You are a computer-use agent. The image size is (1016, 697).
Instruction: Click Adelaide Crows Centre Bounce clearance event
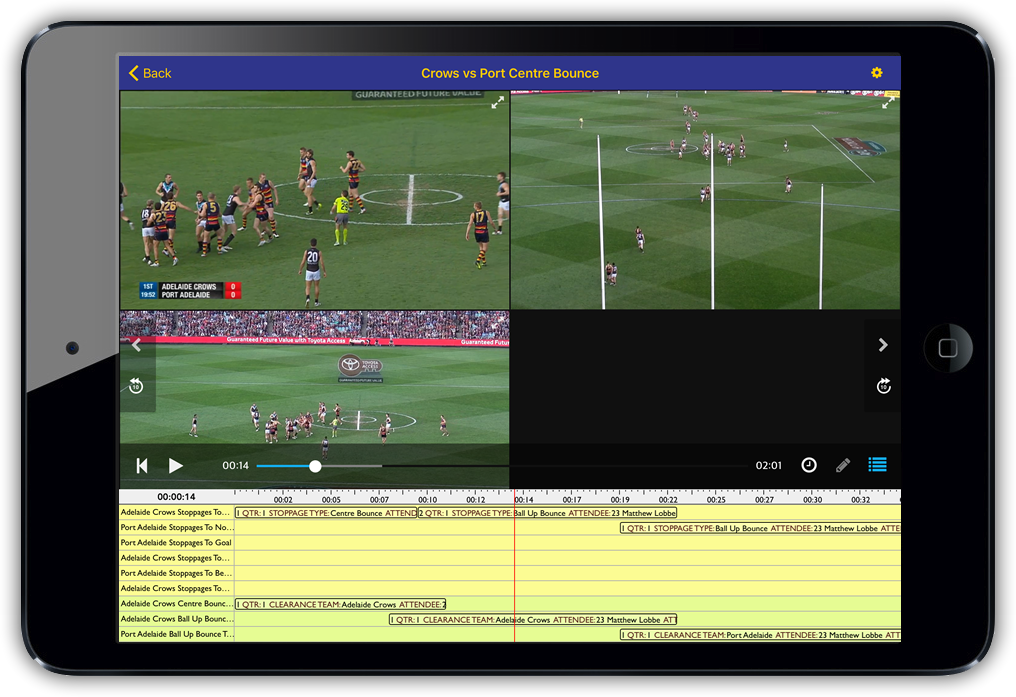click(x=340, y=604)
